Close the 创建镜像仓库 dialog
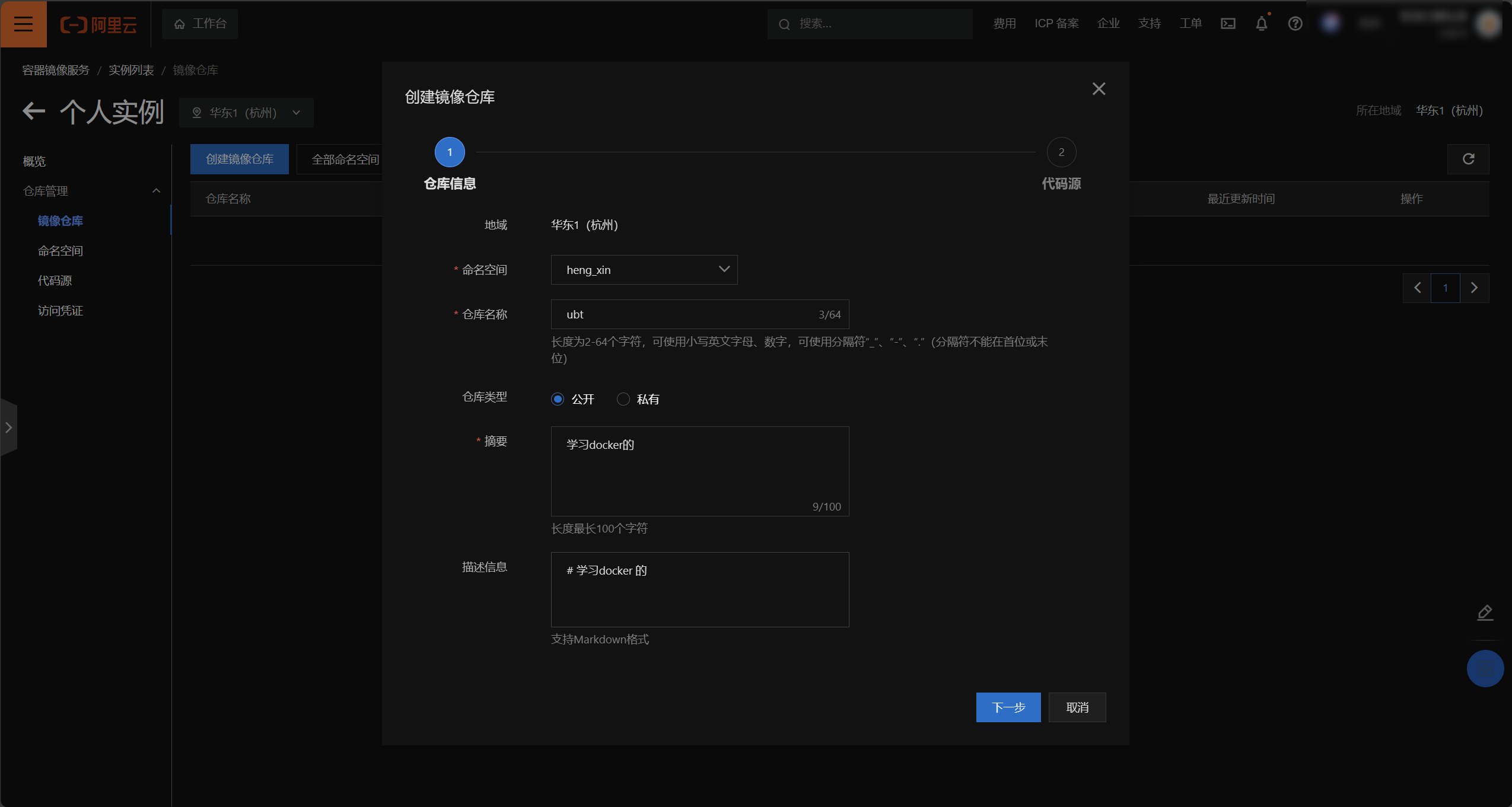 click(x=1099, y=89)
